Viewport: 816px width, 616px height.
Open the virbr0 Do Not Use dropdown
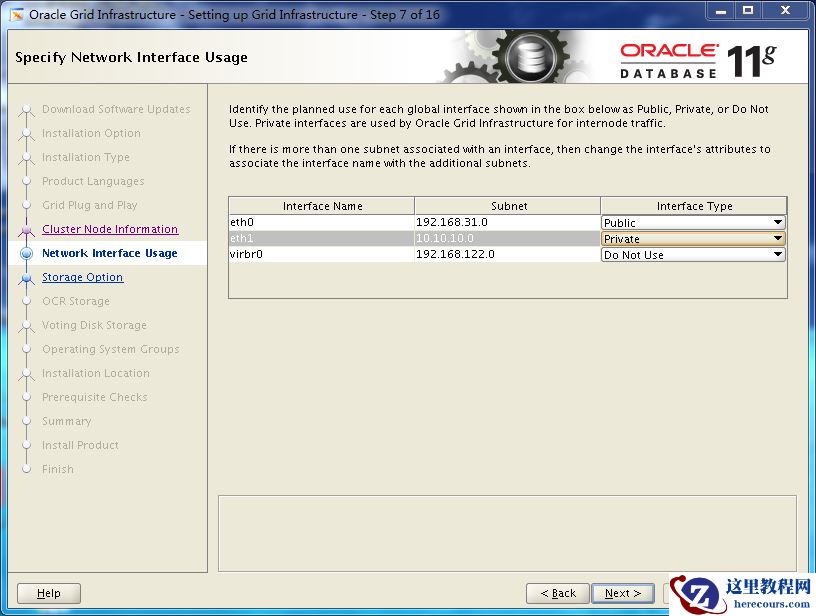[x=693, y=255]
